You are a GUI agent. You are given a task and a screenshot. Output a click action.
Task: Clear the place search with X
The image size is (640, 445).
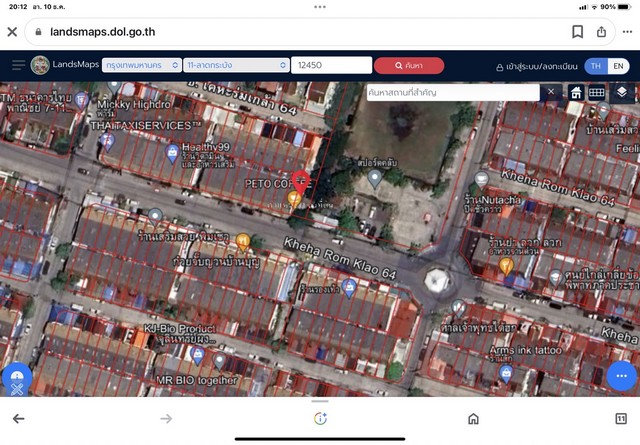(x=550, y=92)
